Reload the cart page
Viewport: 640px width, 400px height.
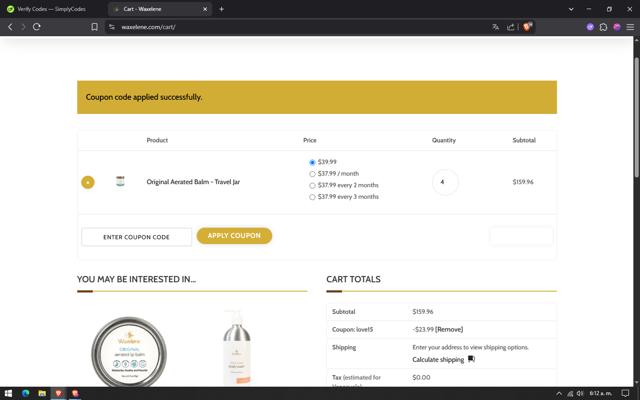tap(37, 27)
